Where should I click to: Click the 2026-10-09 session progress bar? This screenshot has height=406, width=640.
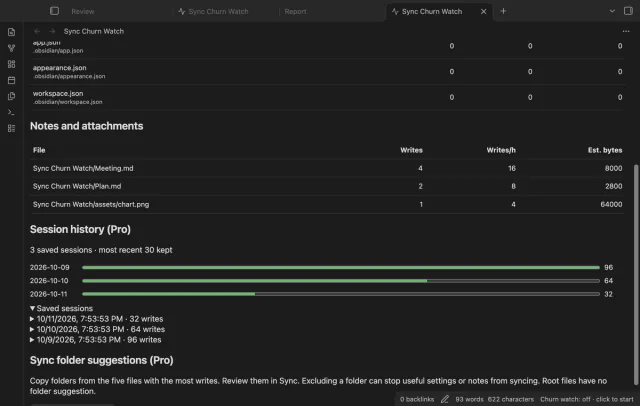341,267
